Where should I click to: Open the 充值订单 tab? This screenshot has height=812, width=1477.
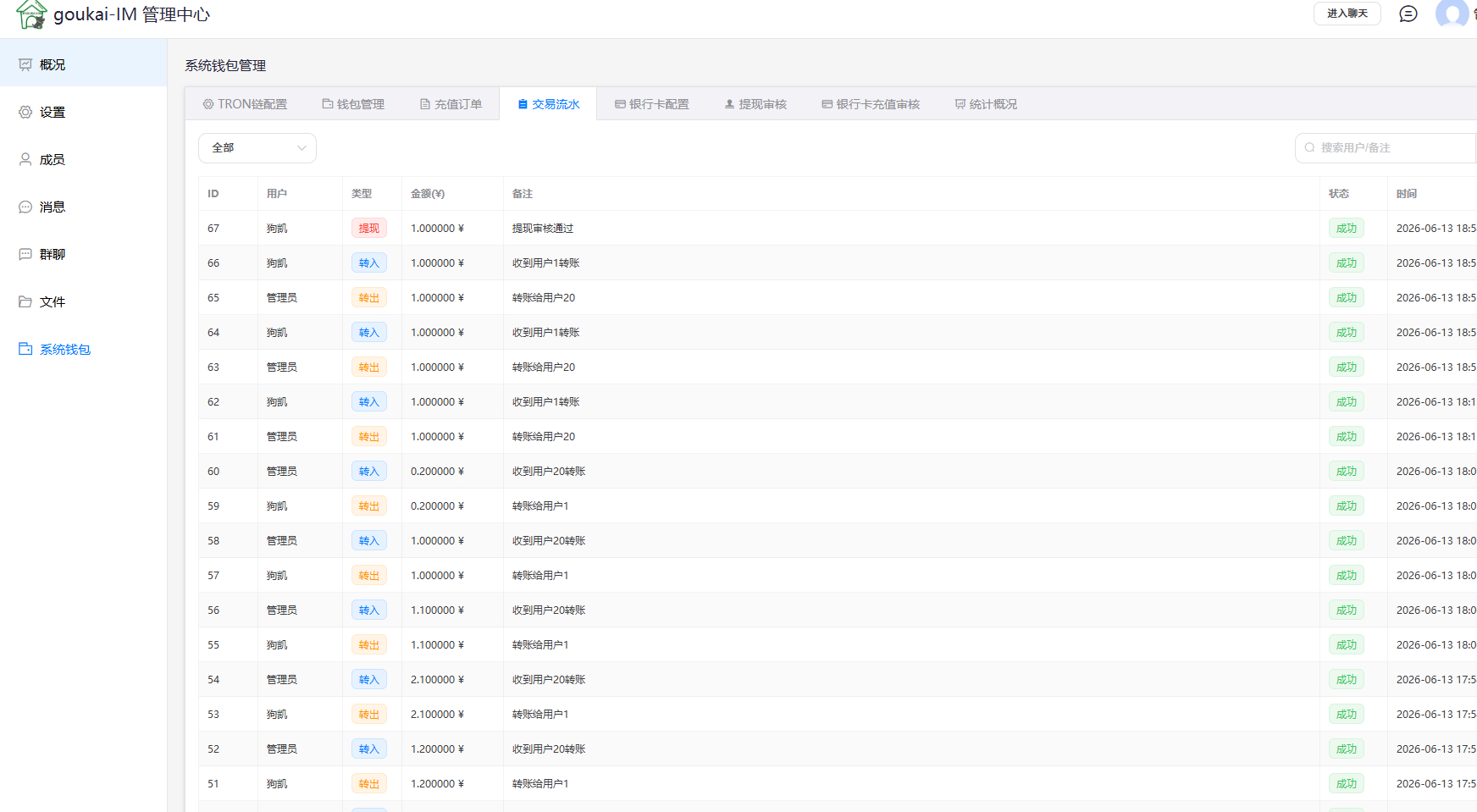[x=451, y=104]
